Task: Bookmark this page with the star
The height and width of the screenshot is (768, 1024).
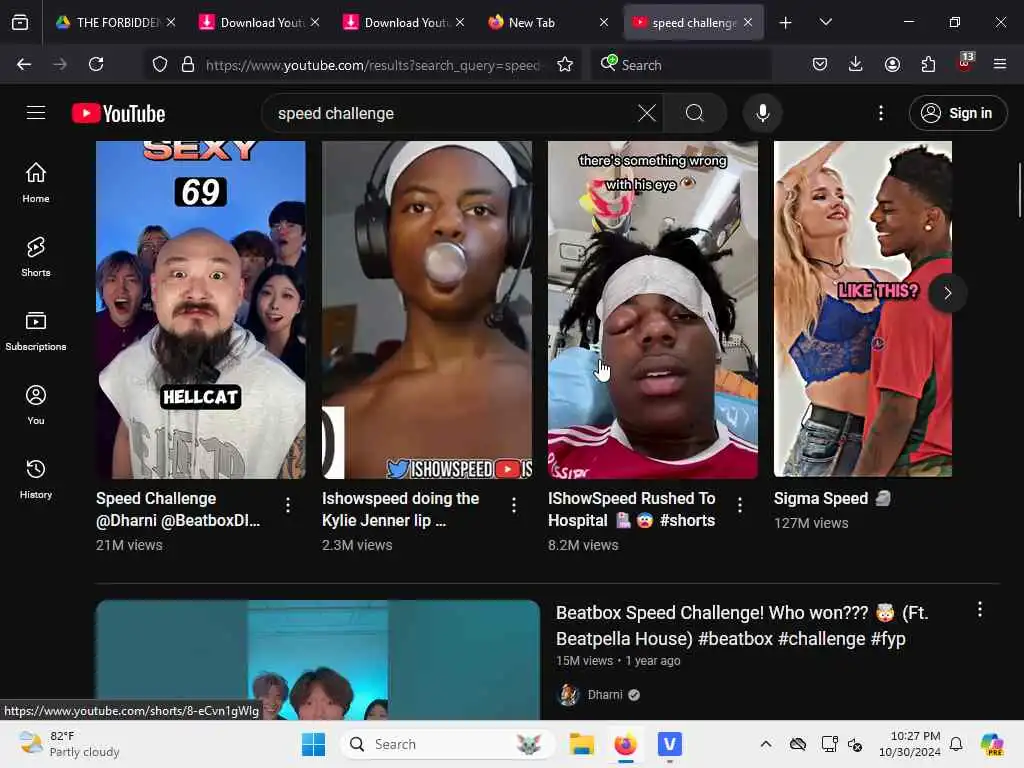Action: tap(565, 64)
